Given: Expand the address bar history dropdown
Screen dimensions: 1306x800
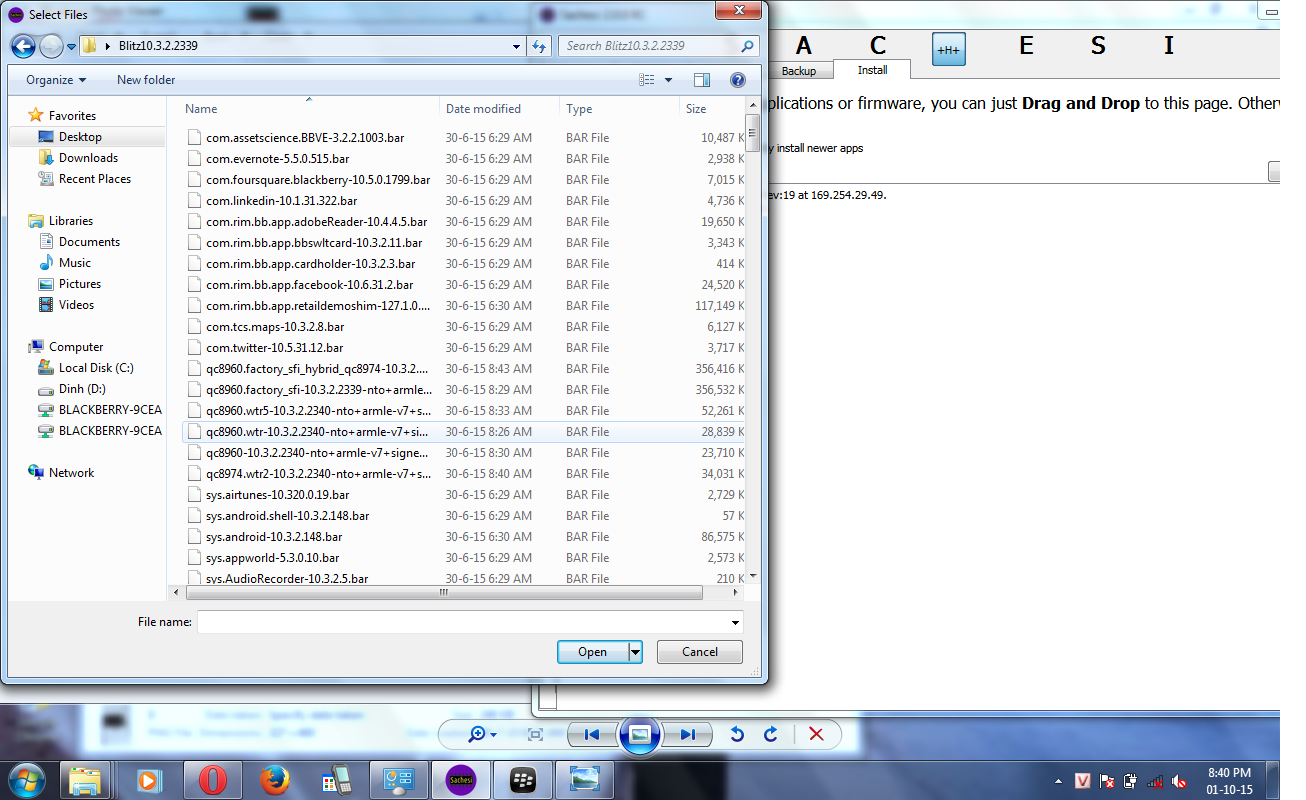Looking at the screenshot, I should tap(516, 46).
